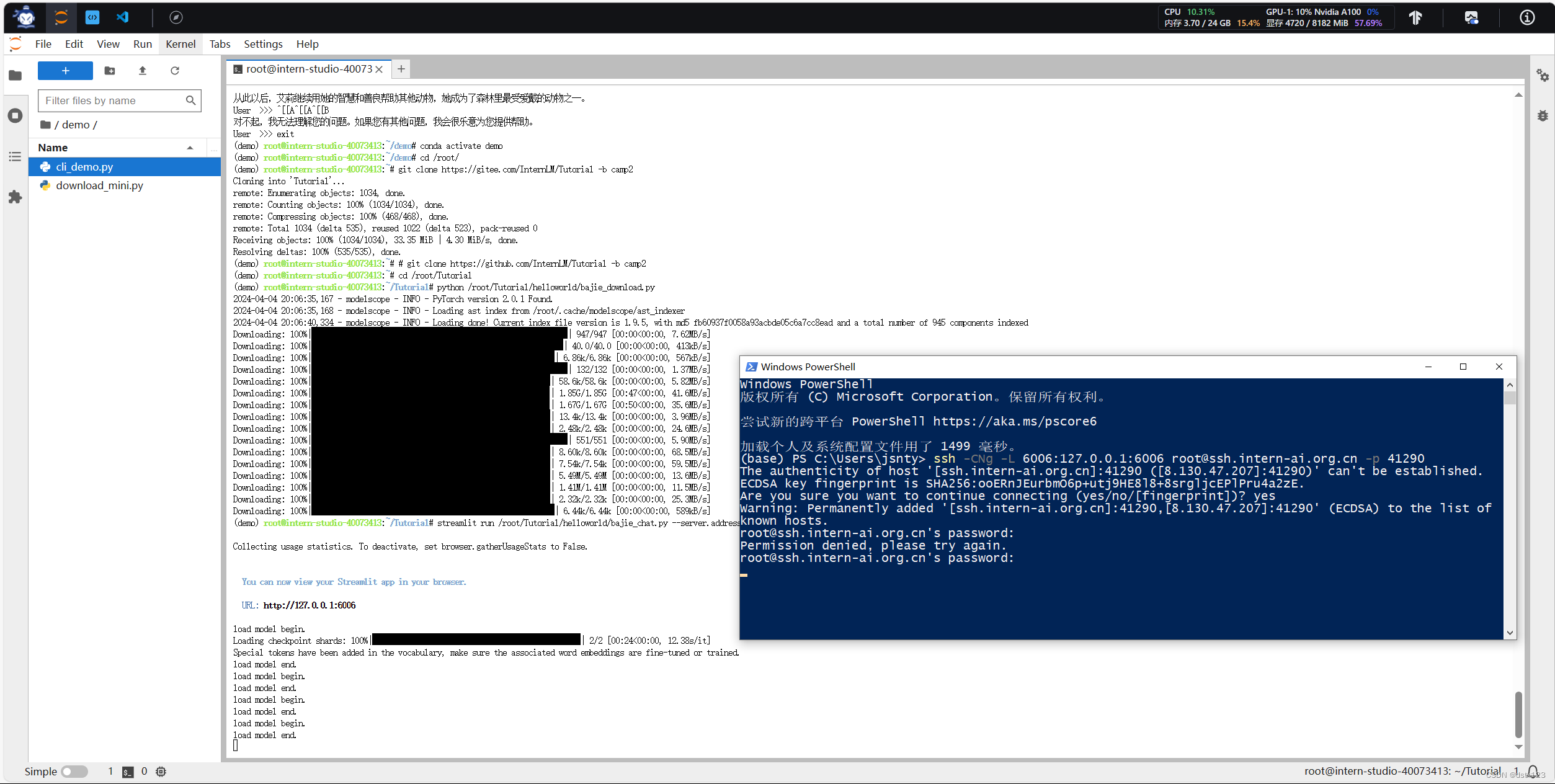Sort files by clicking Name column arrow

[190, 148]
